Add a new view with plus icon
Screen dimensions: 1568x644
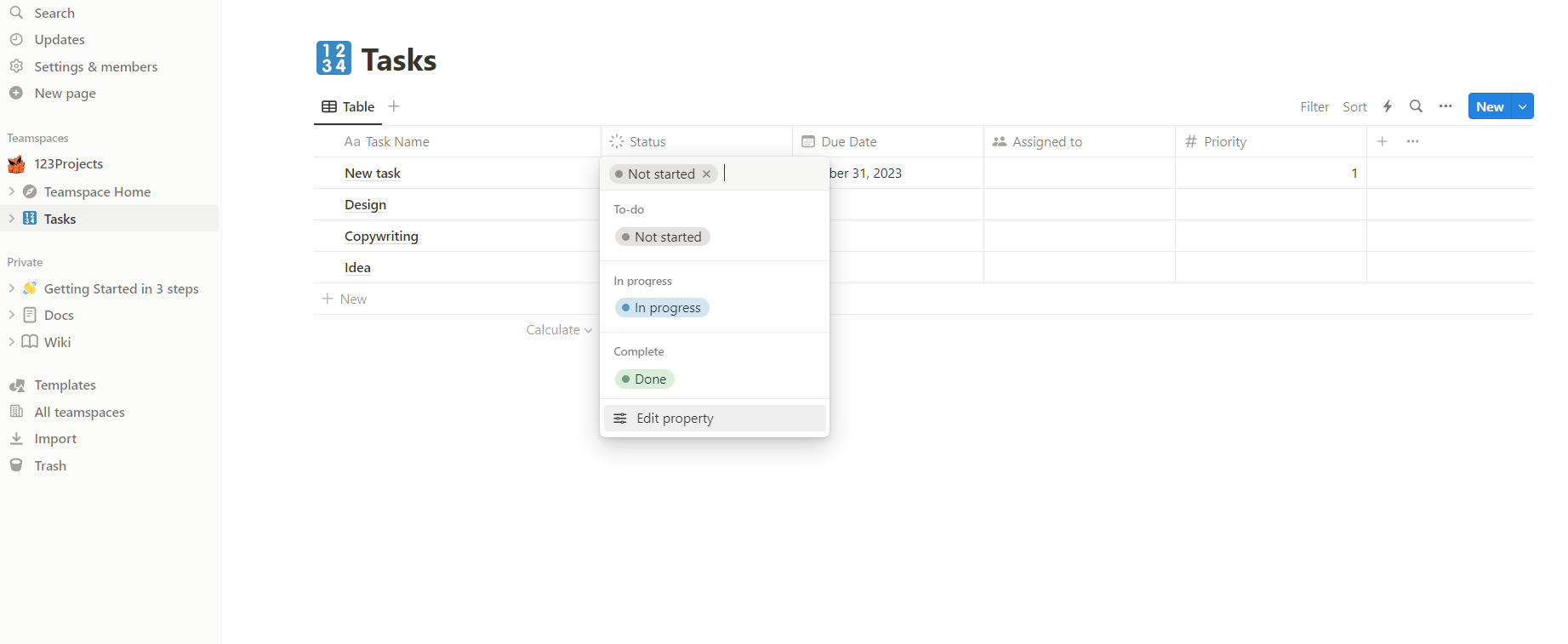point(394,106)
